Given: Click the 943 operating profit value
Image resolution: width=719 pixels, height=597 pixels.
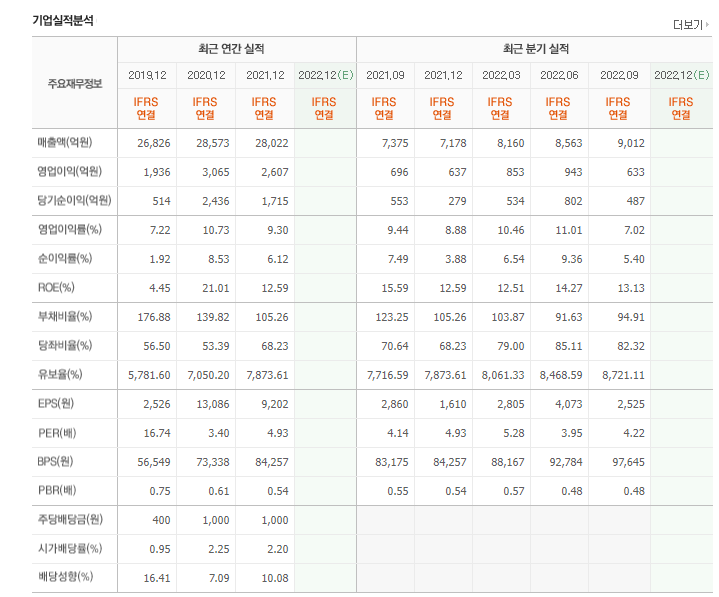Looking at the screenshot, I should pos(573,172).
